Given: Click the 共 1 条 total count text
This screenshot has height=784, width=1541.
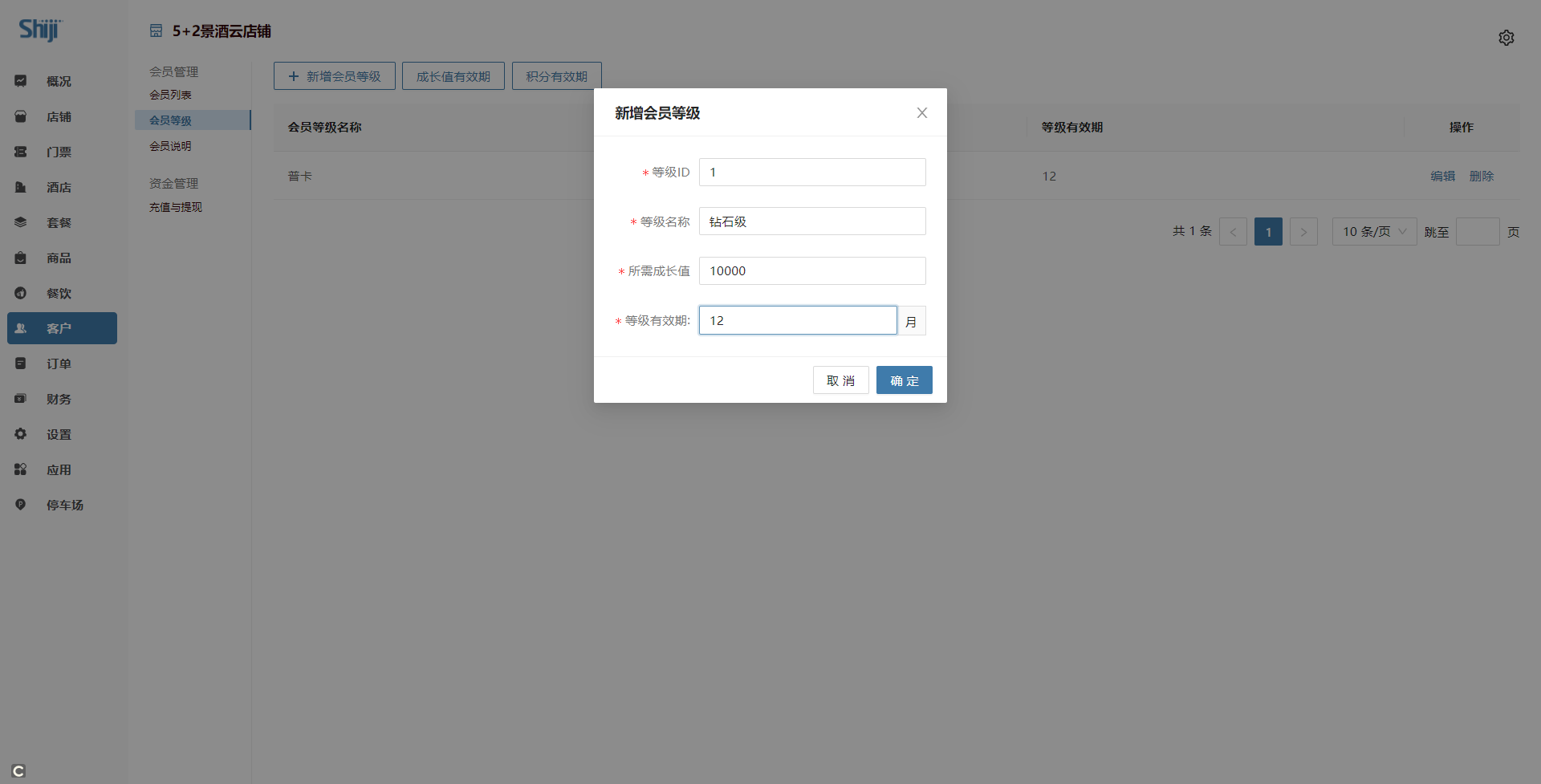Looking at the screenshot, I should pyautogui.click(x=1192, y=231).
